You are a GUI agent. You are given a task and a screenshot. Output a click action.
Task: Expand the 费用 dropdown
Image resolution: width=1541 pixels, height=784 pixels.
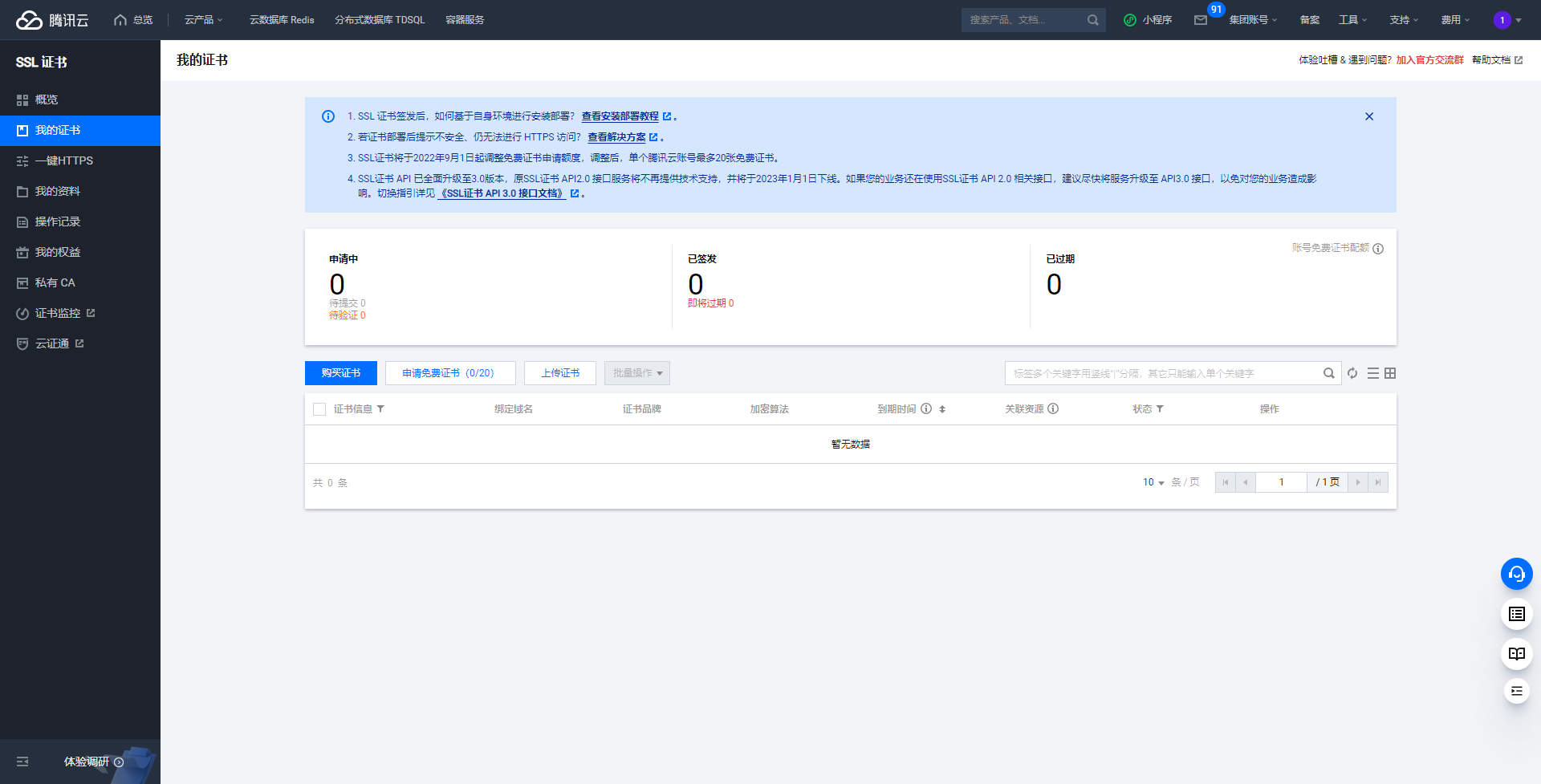pos(1456,20)
